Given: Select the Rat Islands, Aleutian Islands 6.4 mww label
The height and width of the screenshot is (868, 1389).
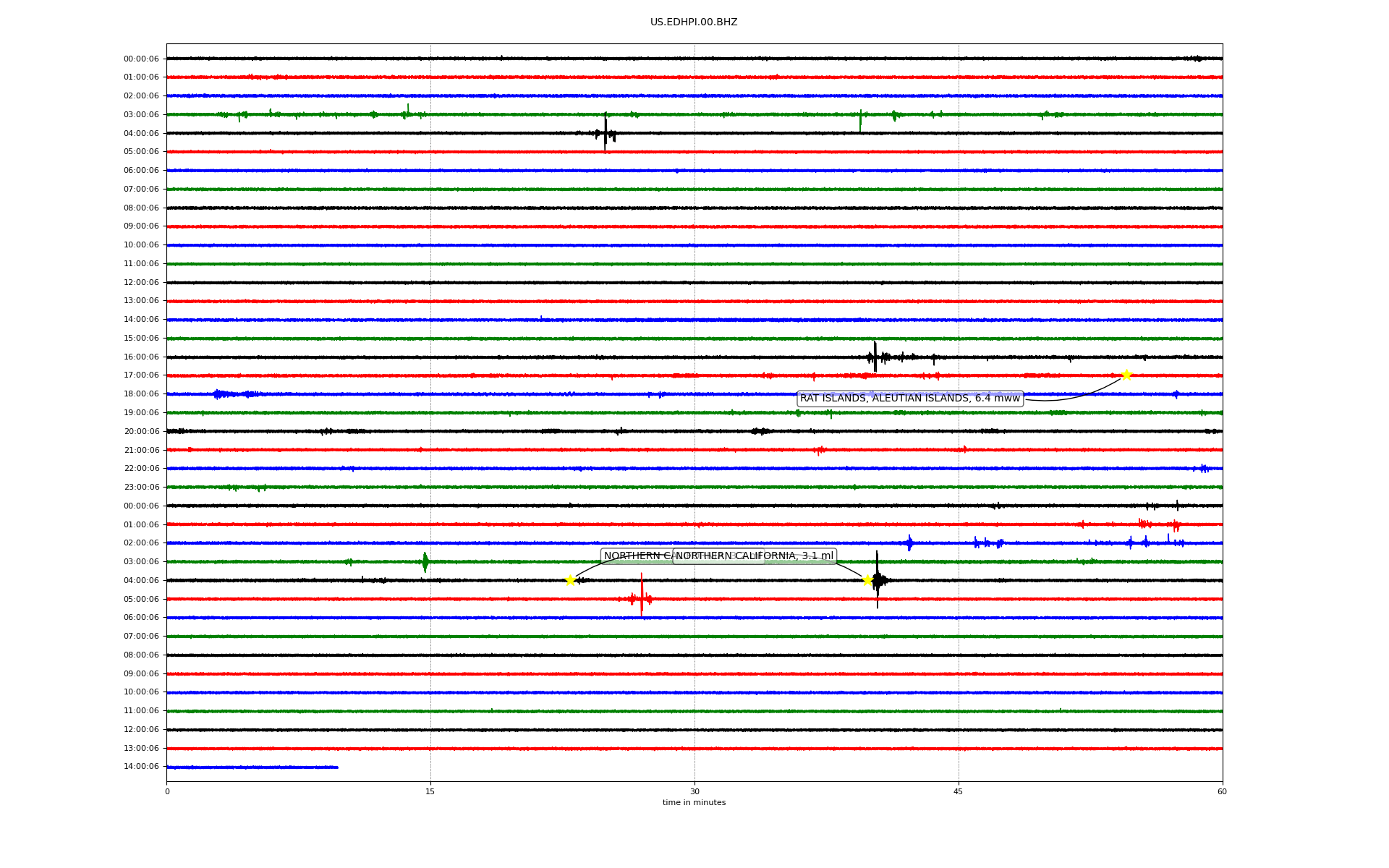Looking at the screenshot, I should [909, 399].
